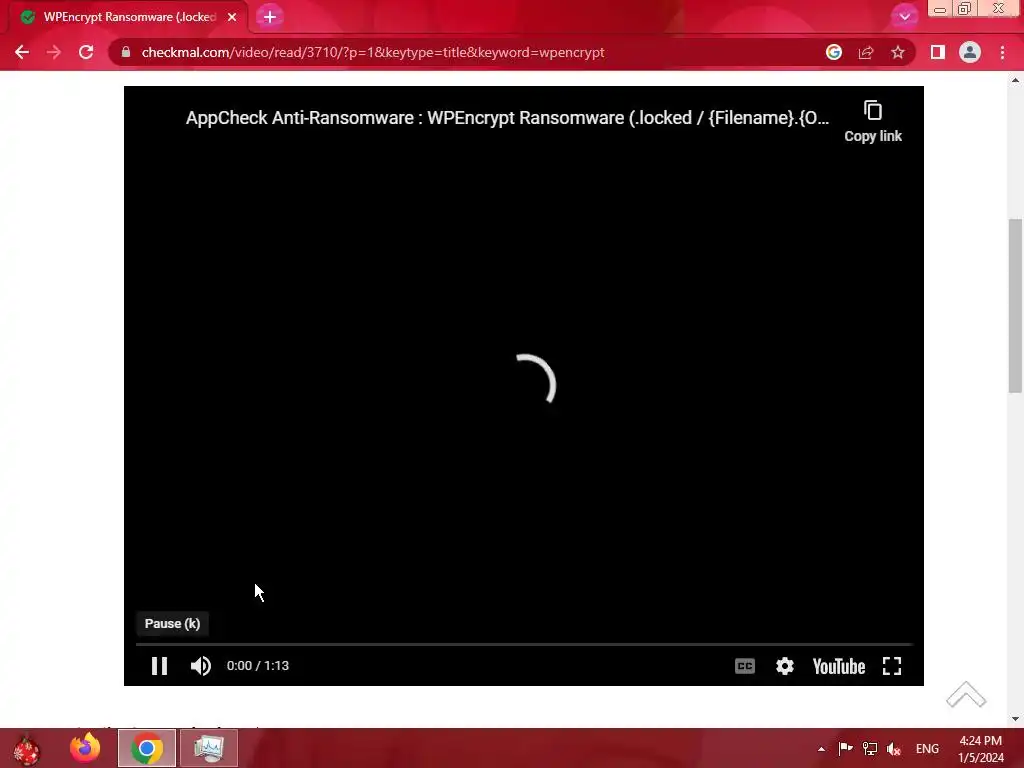Open a new browser tab
1024x768 pixels.
[x=270, y=17]
